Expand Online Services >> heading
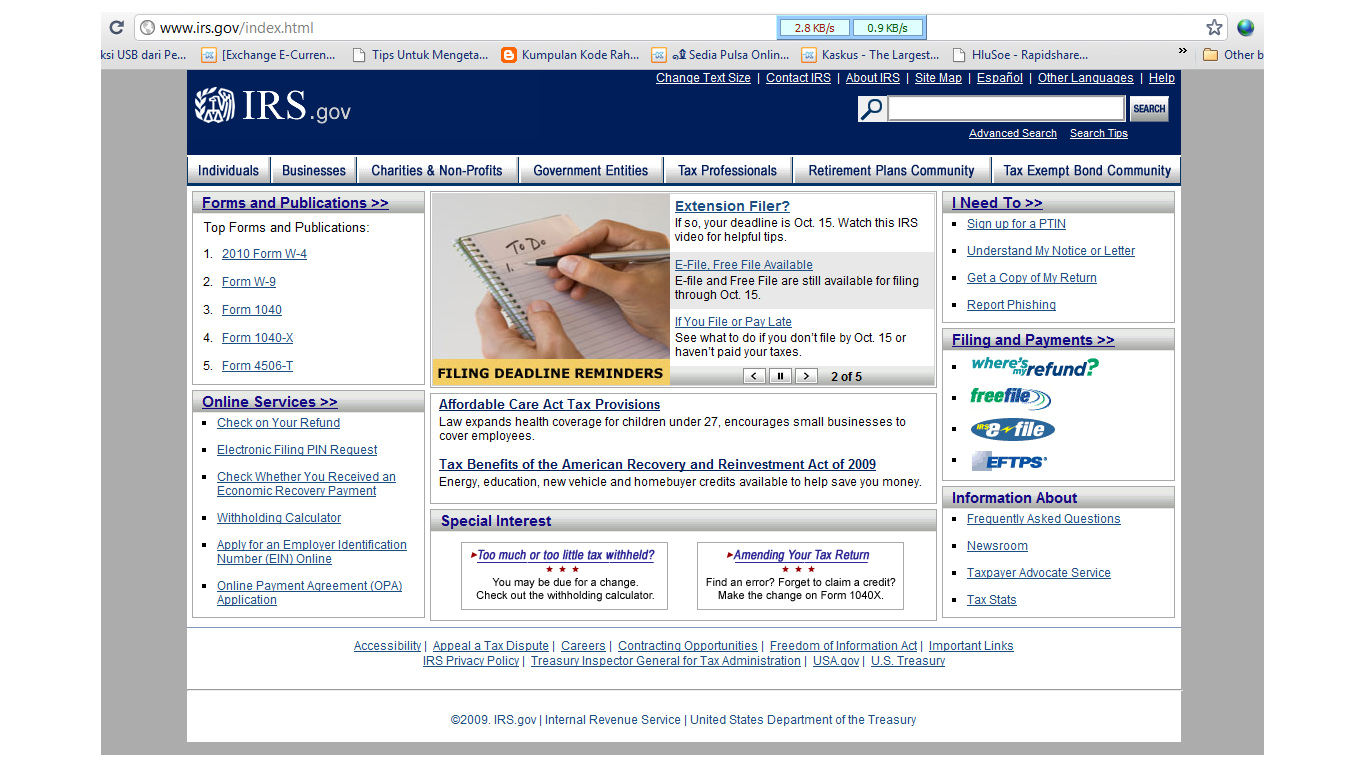Screen dimensions: 1366x768 tap(270, 402)
